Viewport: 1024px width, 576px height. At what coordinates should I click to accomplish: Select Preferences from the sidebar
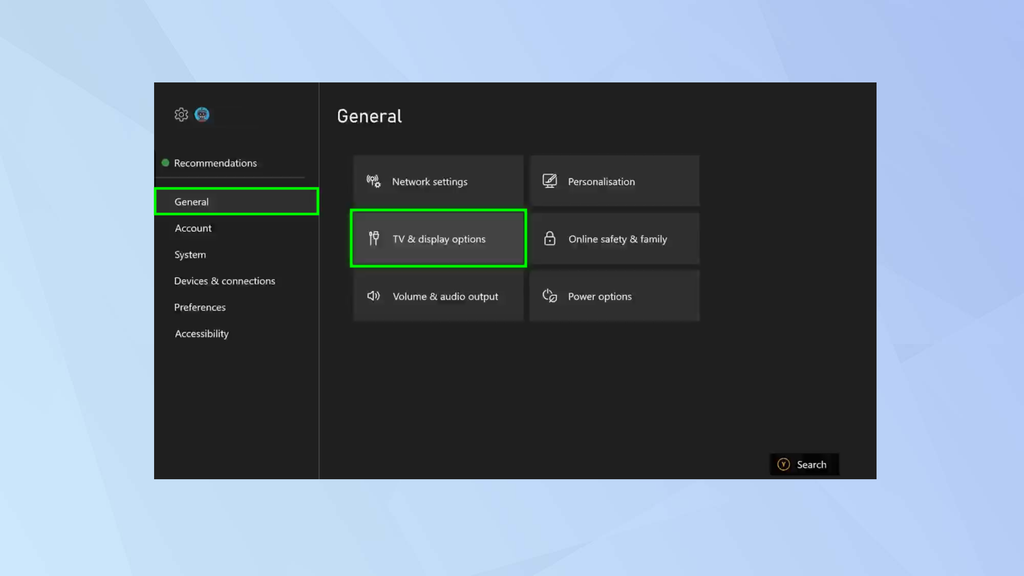tap(200, 307)
